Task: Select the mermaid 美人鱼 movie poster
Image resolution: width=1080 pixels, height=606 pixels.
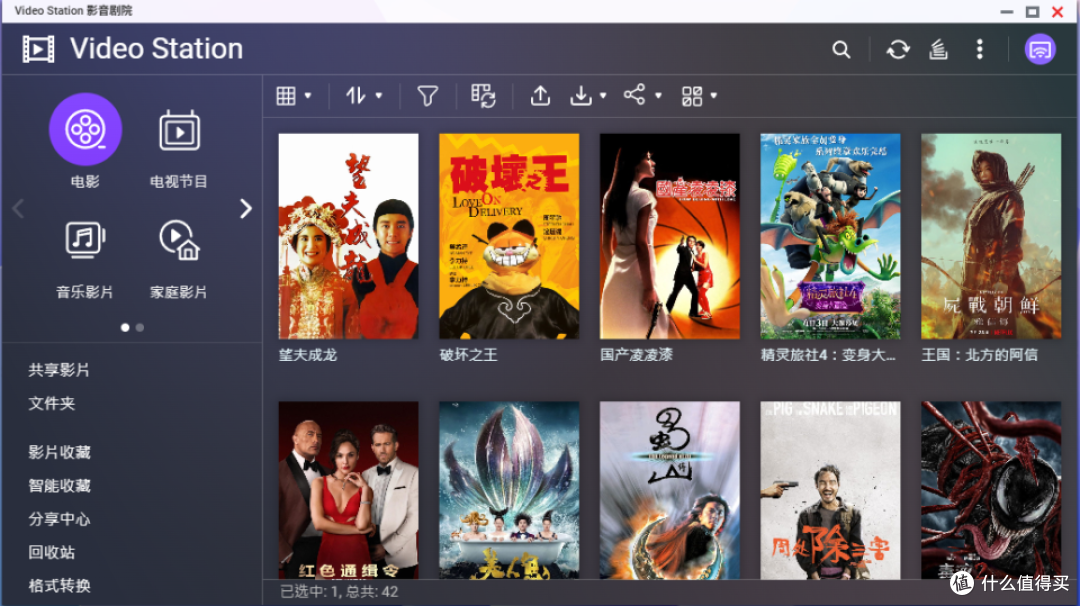Action: tap(509, 490)
